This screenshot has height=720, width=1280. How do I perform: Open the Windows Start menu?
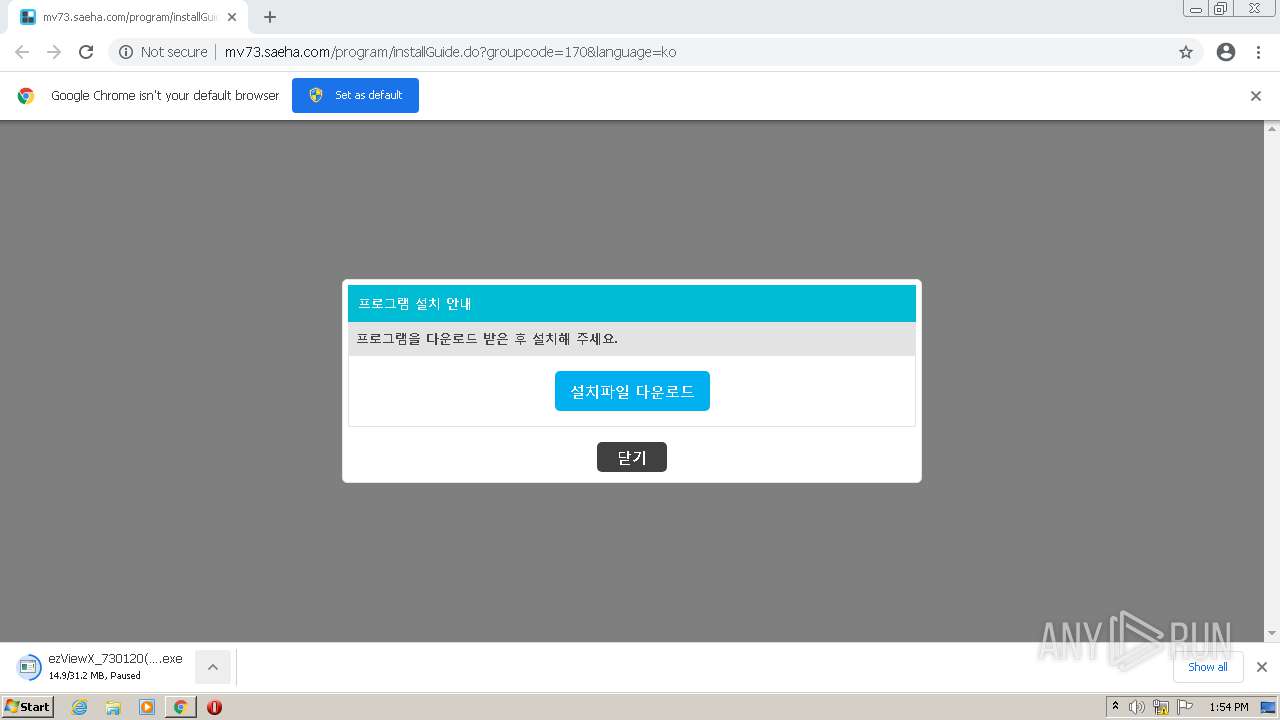(27, 707)
